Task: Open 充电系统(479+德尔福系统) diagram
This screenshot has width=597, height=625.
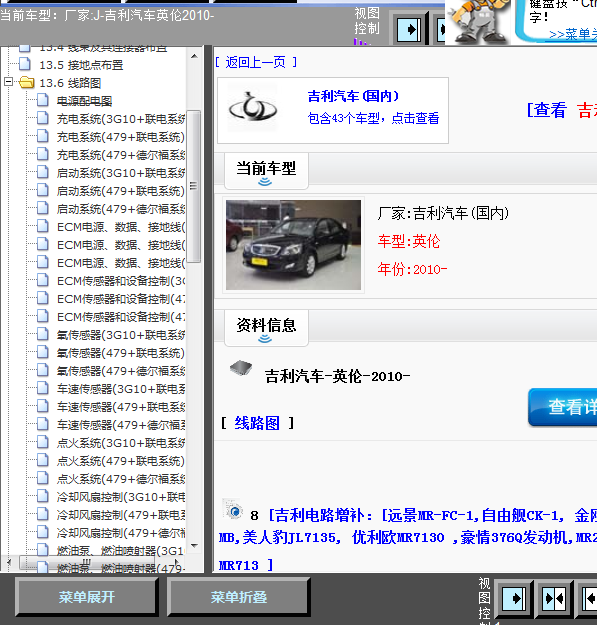Action: click(x=121, y=155)
